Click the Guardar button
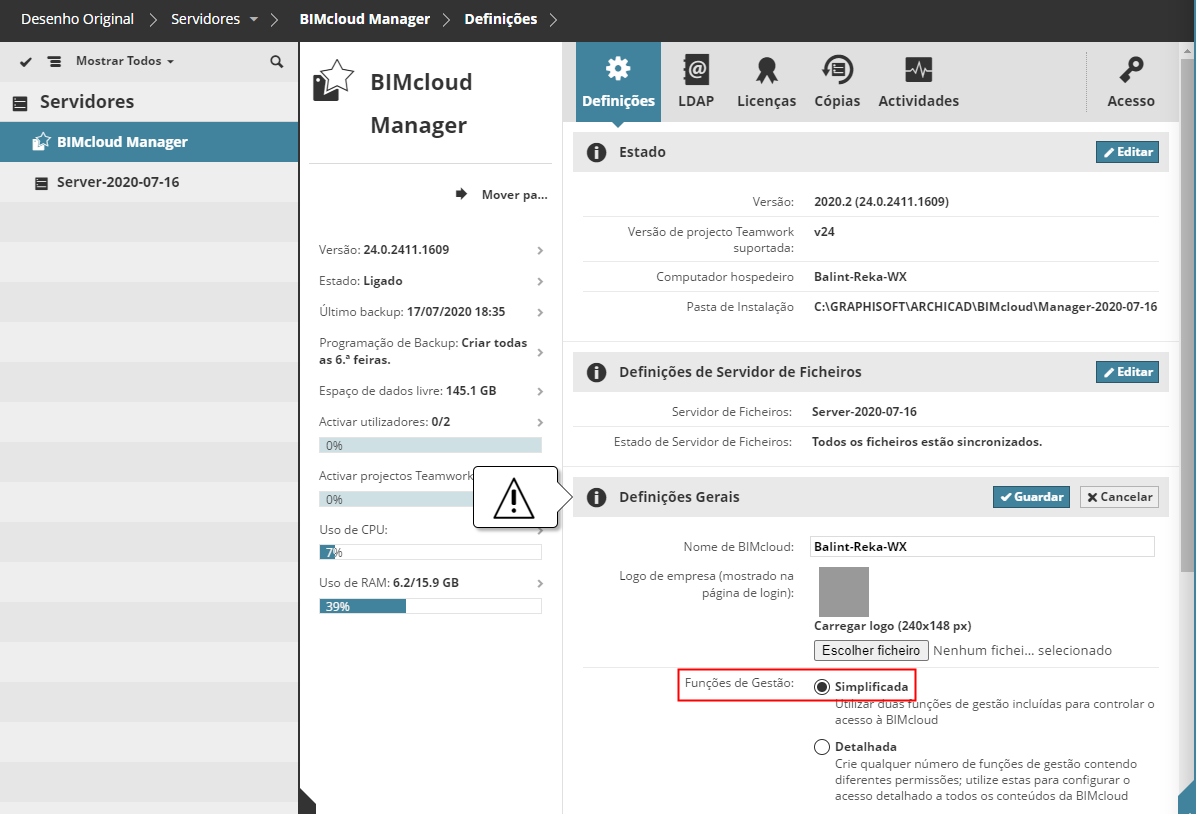This screenshot has width=1196, height=814. coord(1031,497)
